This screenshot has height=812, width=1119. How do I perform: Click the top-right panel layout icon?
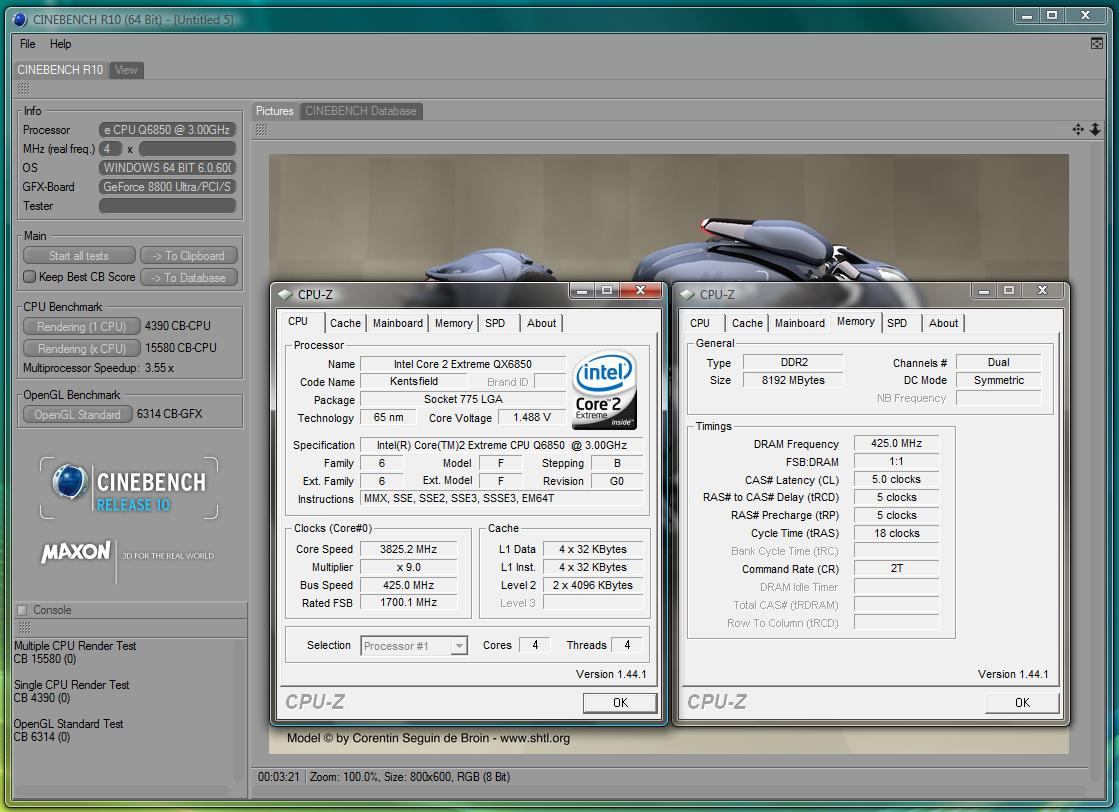[x=1097, y=44]
